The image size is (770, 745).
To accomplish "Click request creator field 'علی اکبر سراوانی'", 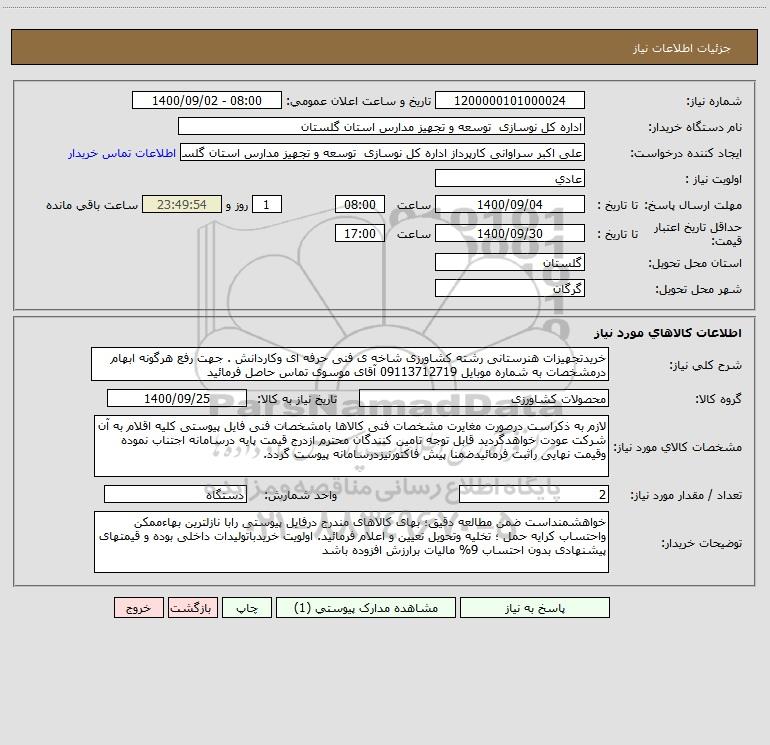I will pyautogui.click(x=382, y=153).
